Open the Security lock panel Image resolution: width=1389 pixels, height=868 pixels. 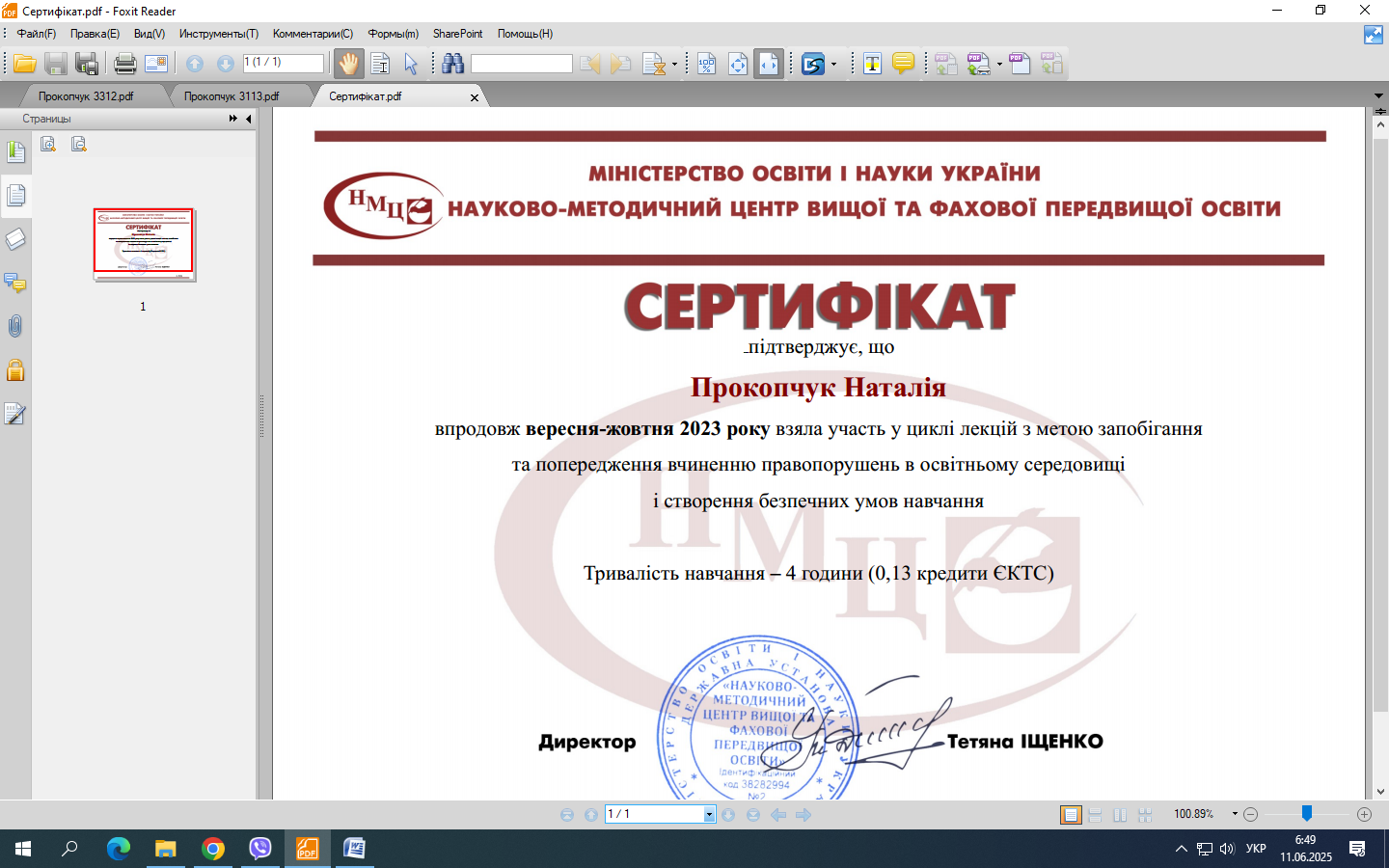[x=15, y=370]
